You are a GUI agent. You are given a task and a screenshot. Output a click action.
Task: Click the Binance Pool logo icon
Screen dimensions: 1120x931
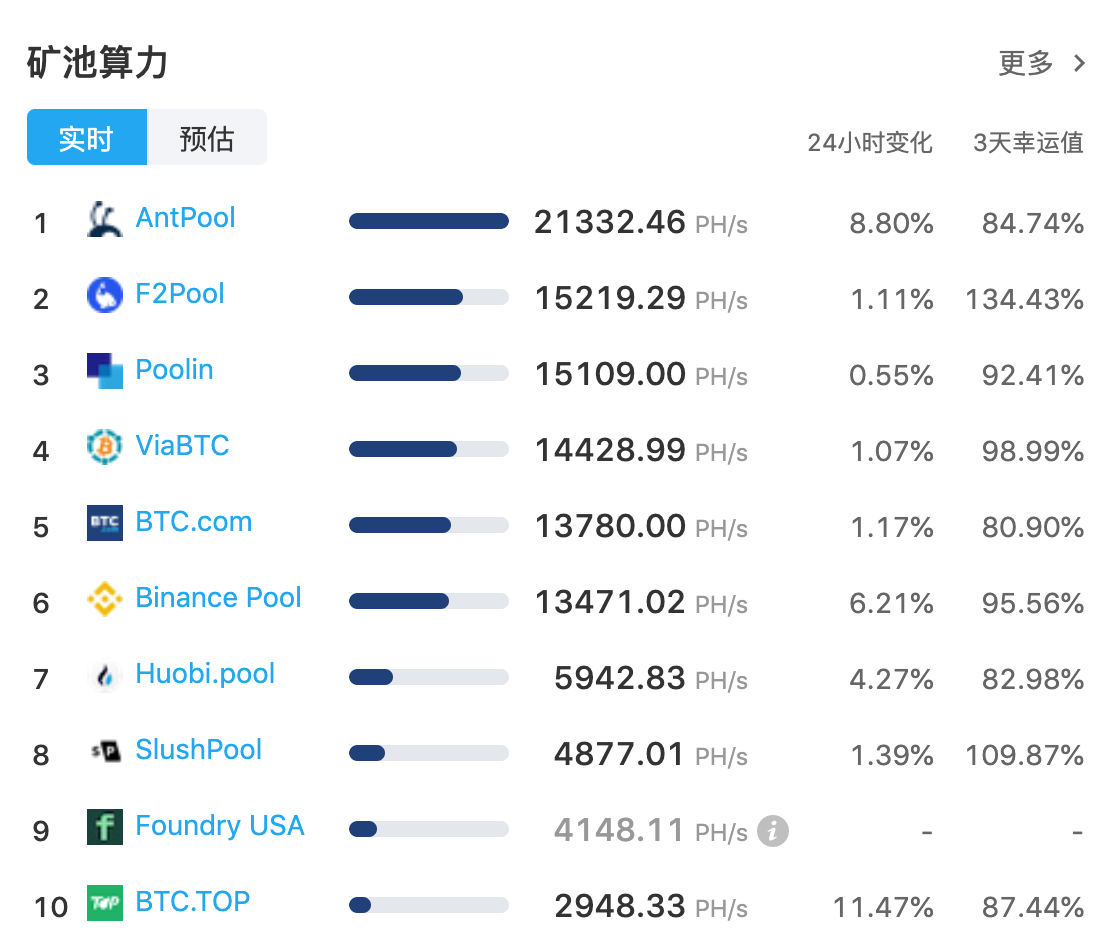click(104, 599)
